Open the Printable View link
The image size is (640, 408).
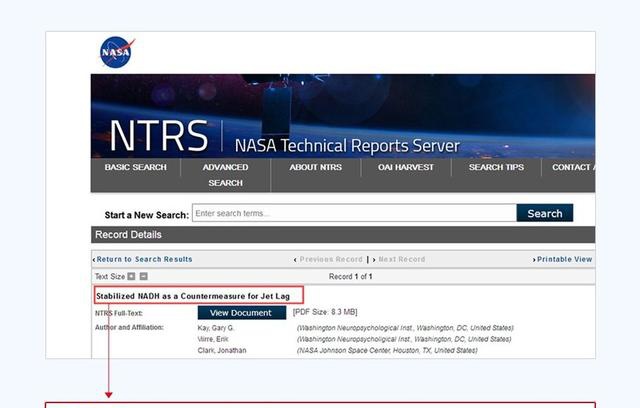564,259
